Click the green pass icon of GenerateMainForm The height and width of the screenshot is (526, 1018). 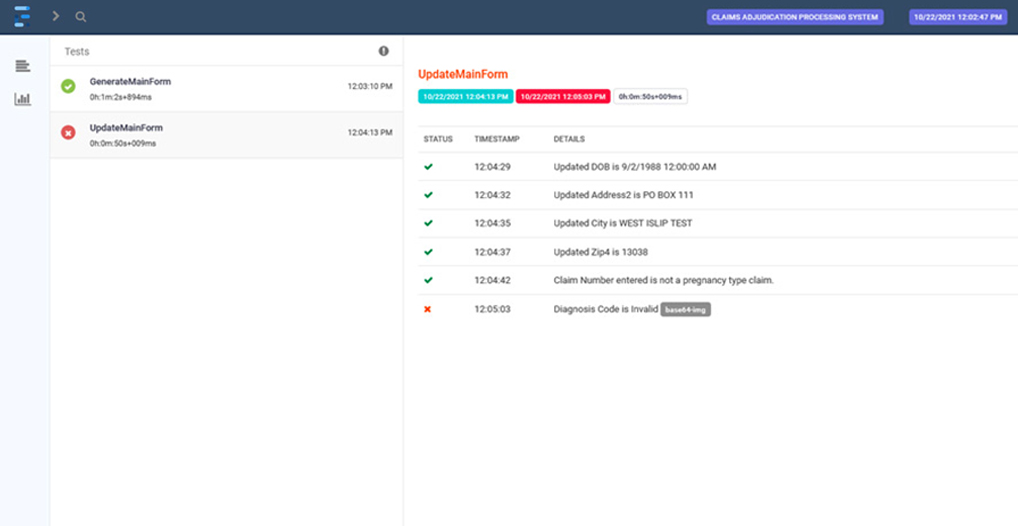(68, 86)
